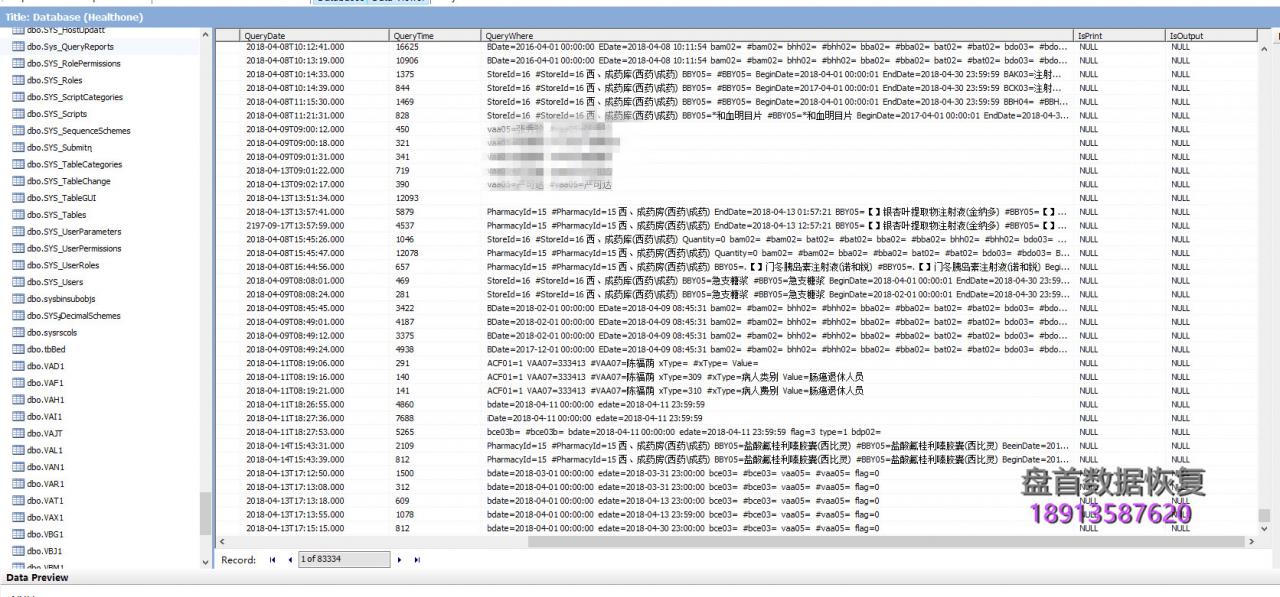The height and width of the screenshot is (597, 1280).
Task: Click the QueryTime column header
Action: tap(414, 35)
